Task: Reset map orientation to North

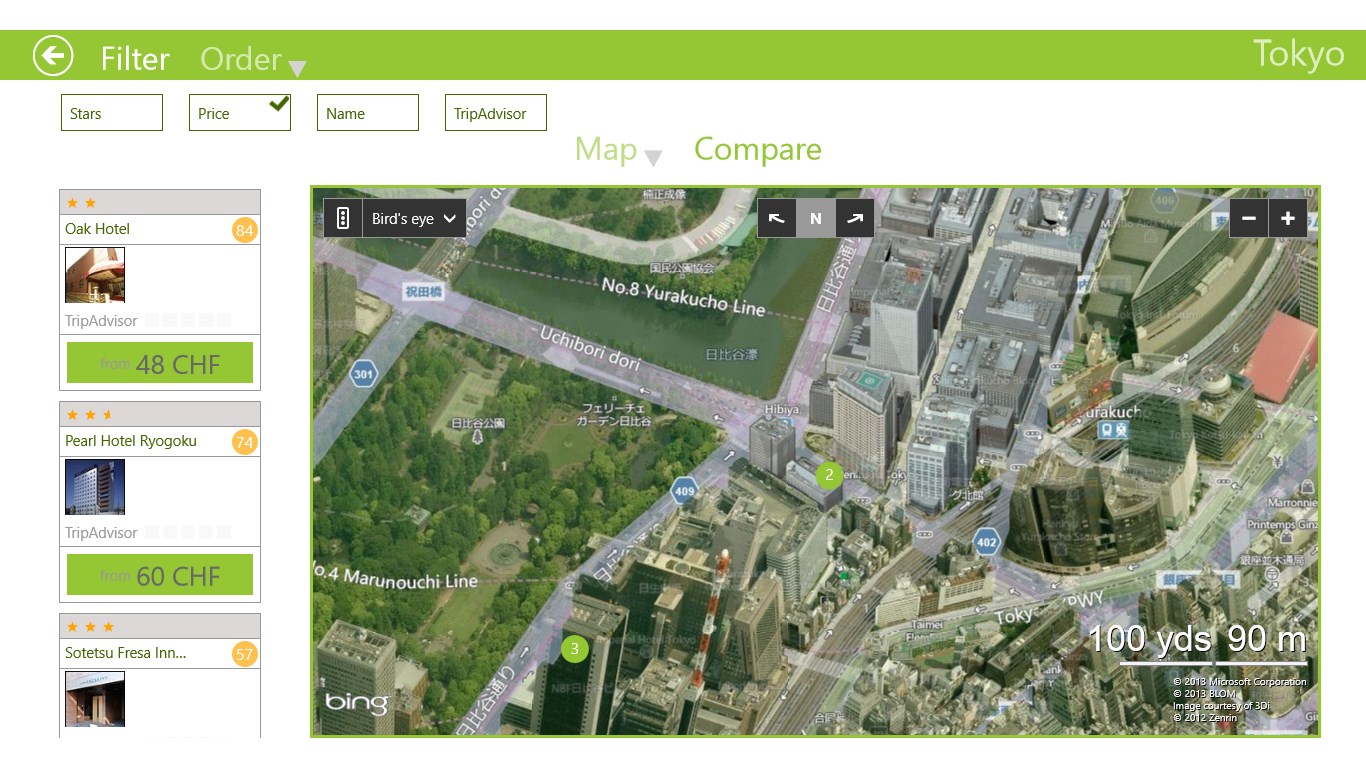Action: click(x=815, y=218)
